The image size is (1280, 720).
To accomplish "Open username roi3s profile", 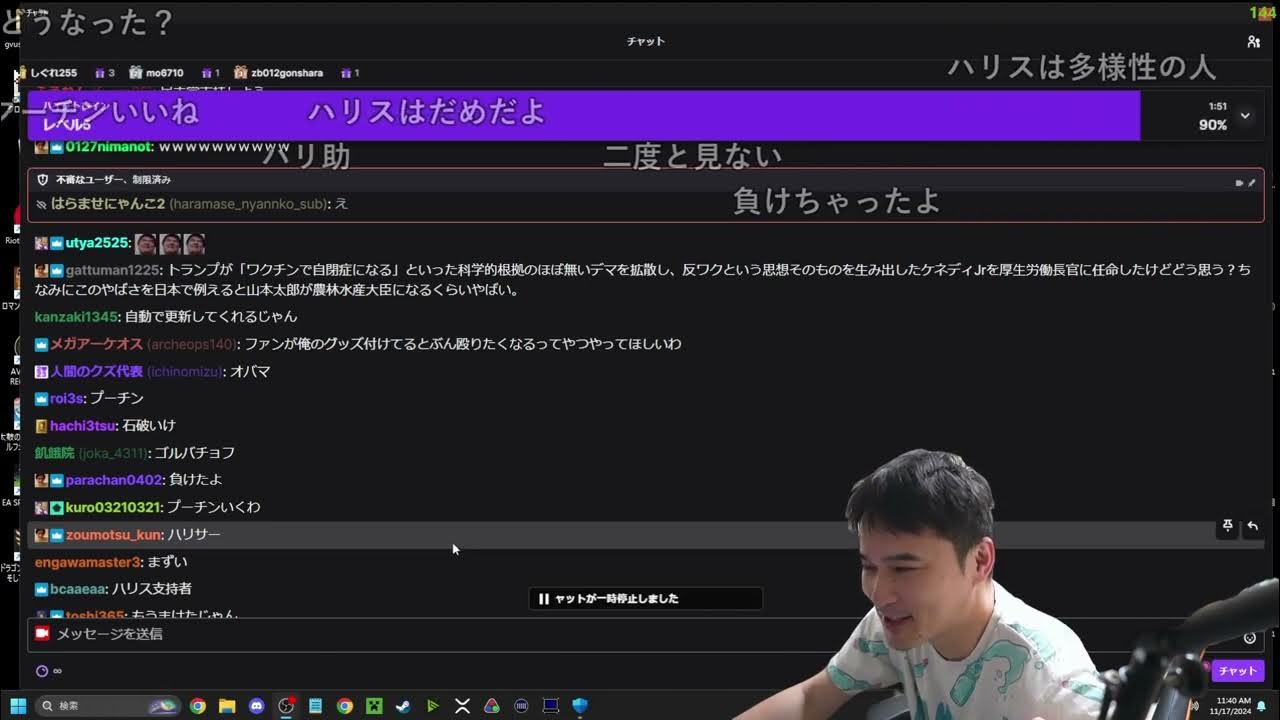I will (66, 399).
